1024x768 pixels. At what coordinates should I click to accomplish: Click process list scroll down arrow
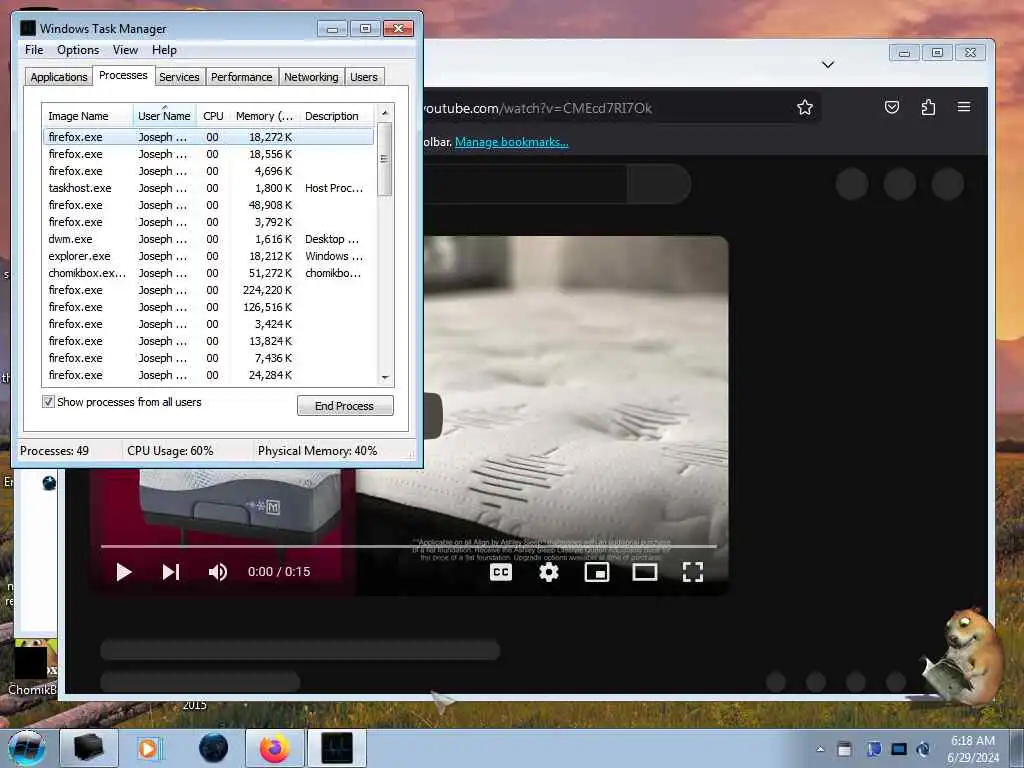point(385,377)
